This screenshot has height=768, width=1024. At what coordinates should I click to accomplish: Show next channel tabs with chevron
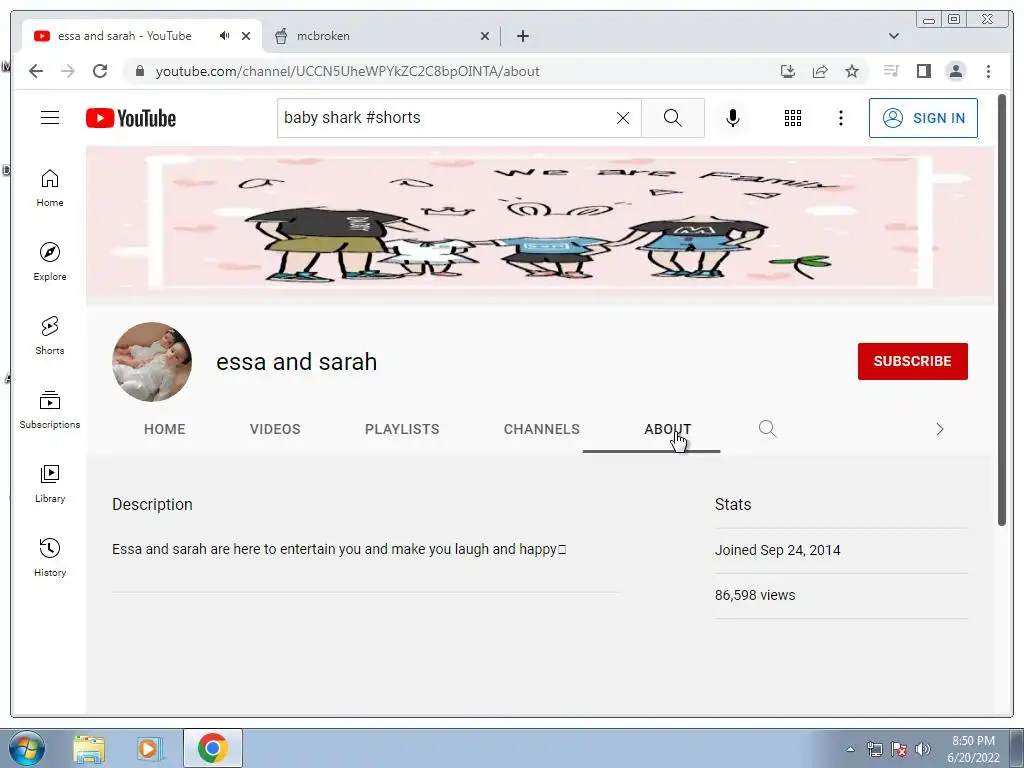[940, 429]
